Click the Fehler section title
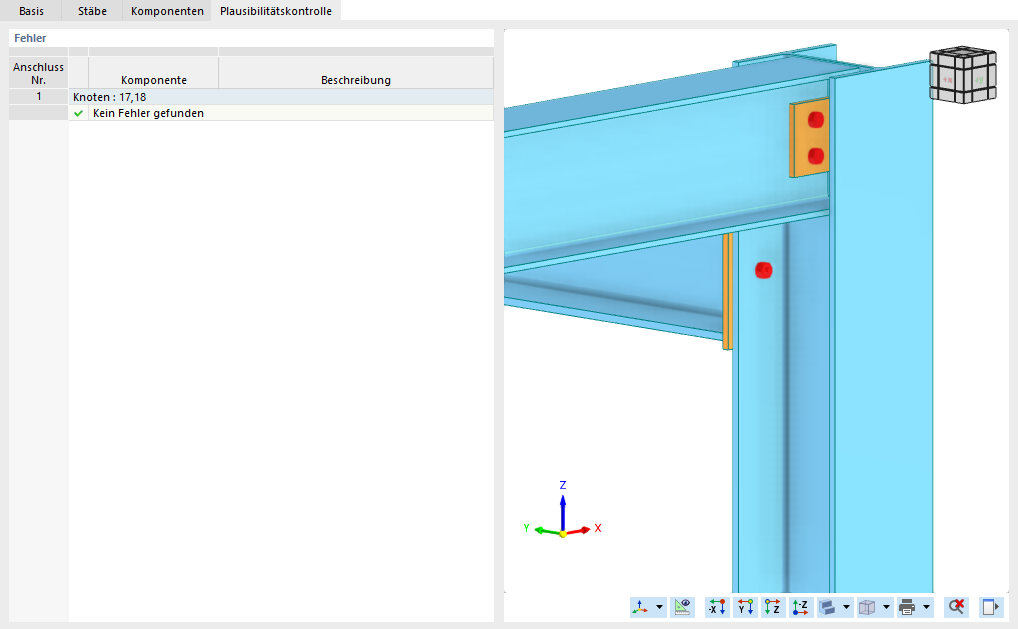Screen dimensions: 1018x629 (30, 38)
